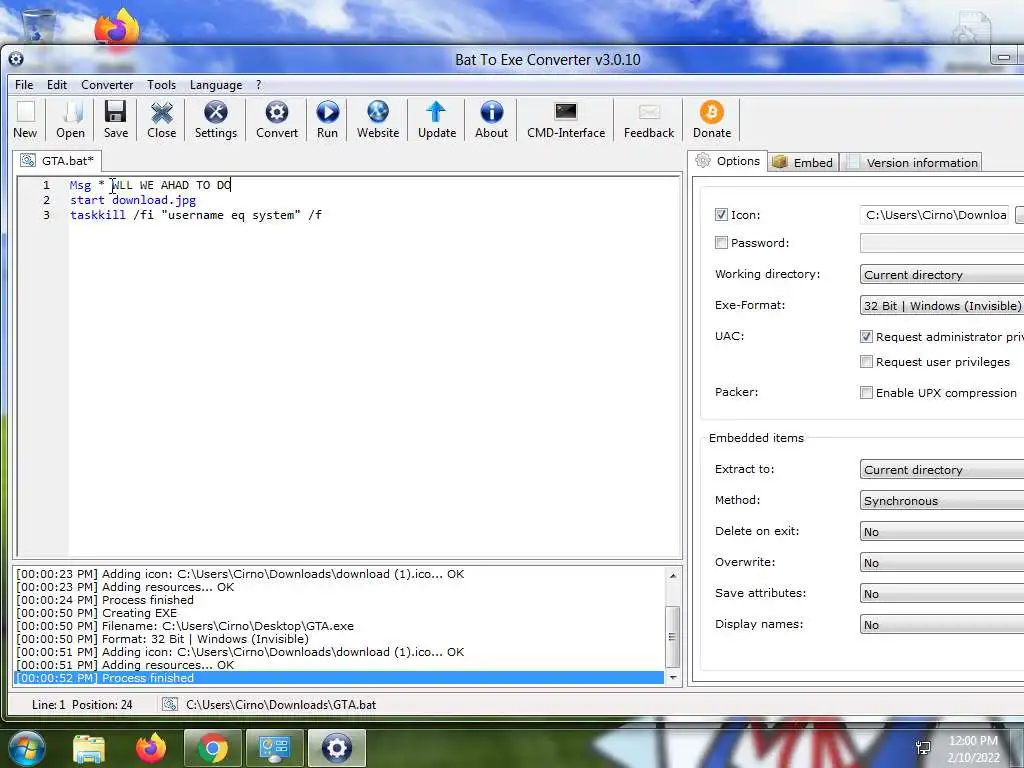Open Settings from the toolbar
Image resolution: width=1024 pixels, height=768 pixels.
(216, 120)
